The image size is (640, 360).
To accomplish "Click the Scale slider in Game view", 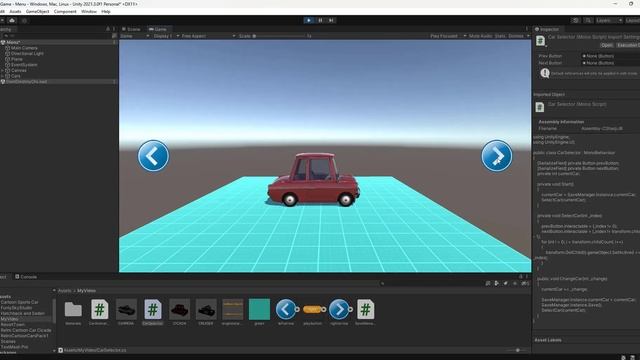I will tap(280, 36).
